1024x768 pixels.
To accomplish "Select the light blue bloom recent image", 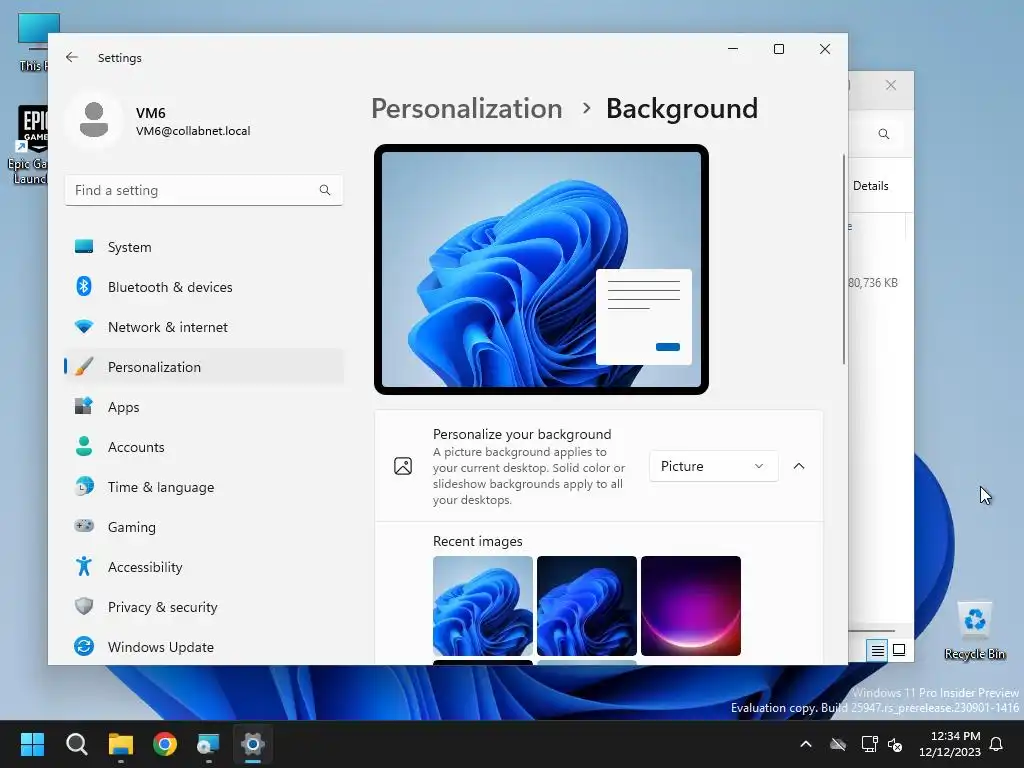I will coord(483,606).
